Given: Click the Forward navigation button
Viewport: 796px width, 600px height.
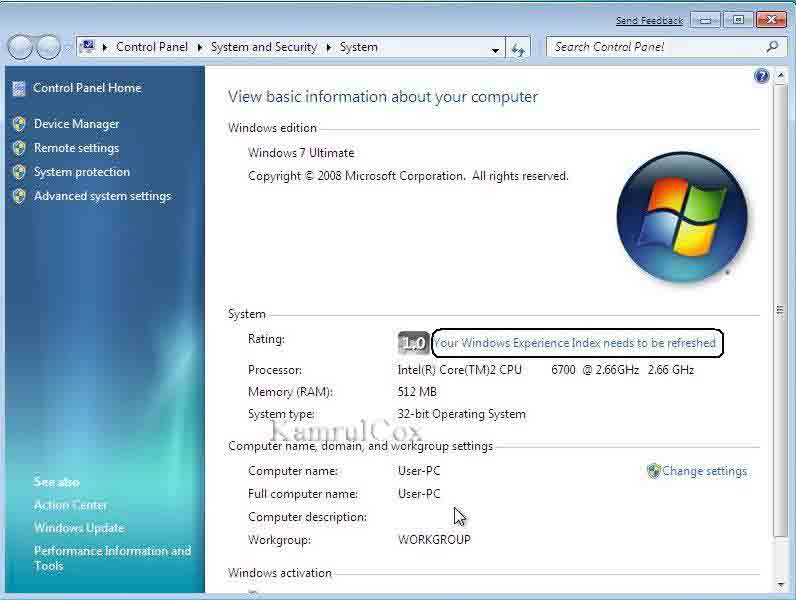Looking at the screenshot, I should tap(49, 47).
